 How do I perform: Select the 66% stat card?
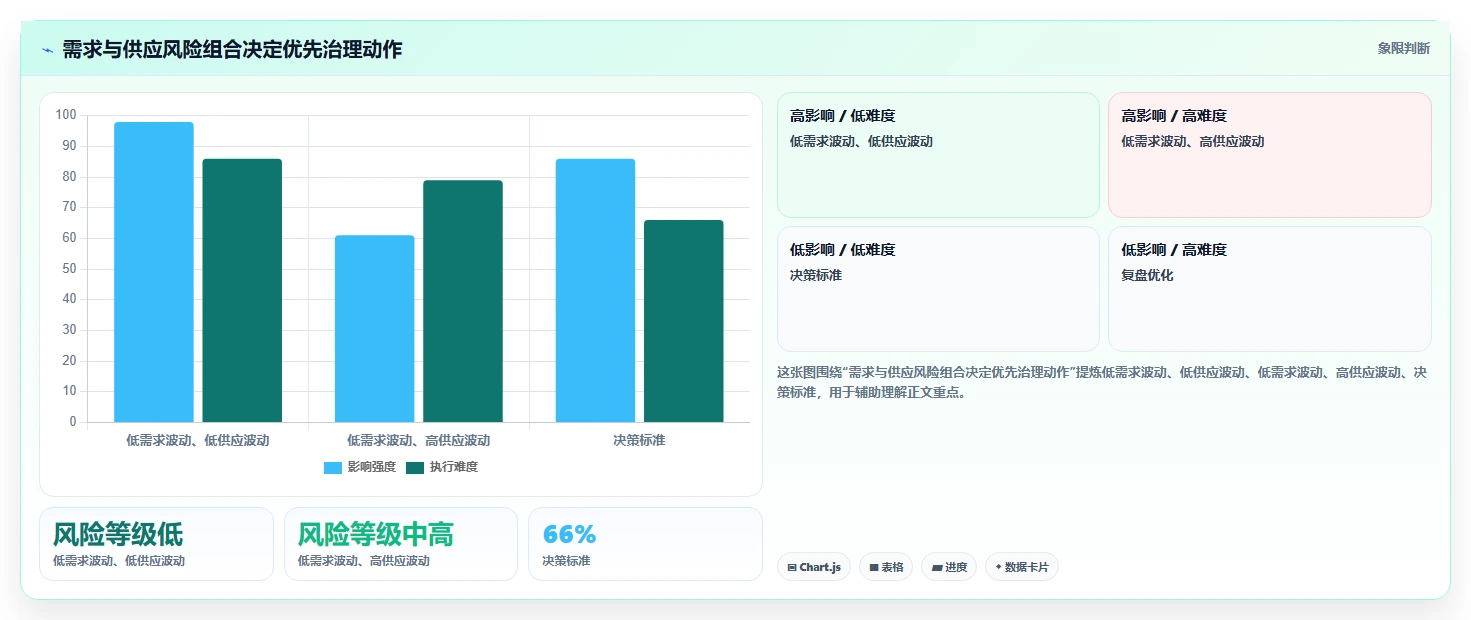pos(645,544)
